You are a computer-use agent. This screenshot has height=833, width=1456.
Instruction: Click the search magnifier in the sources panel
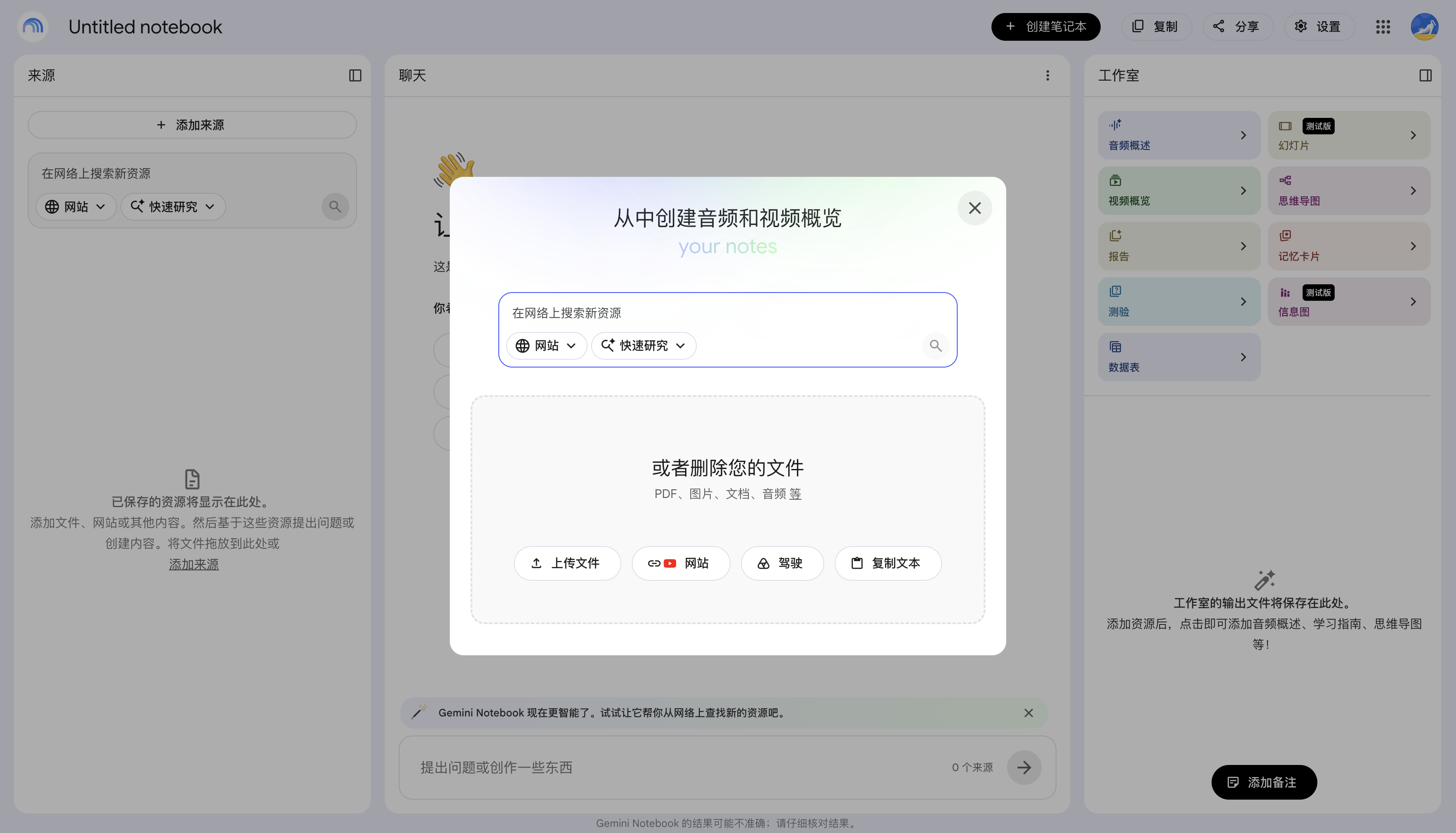pos(335,207)
